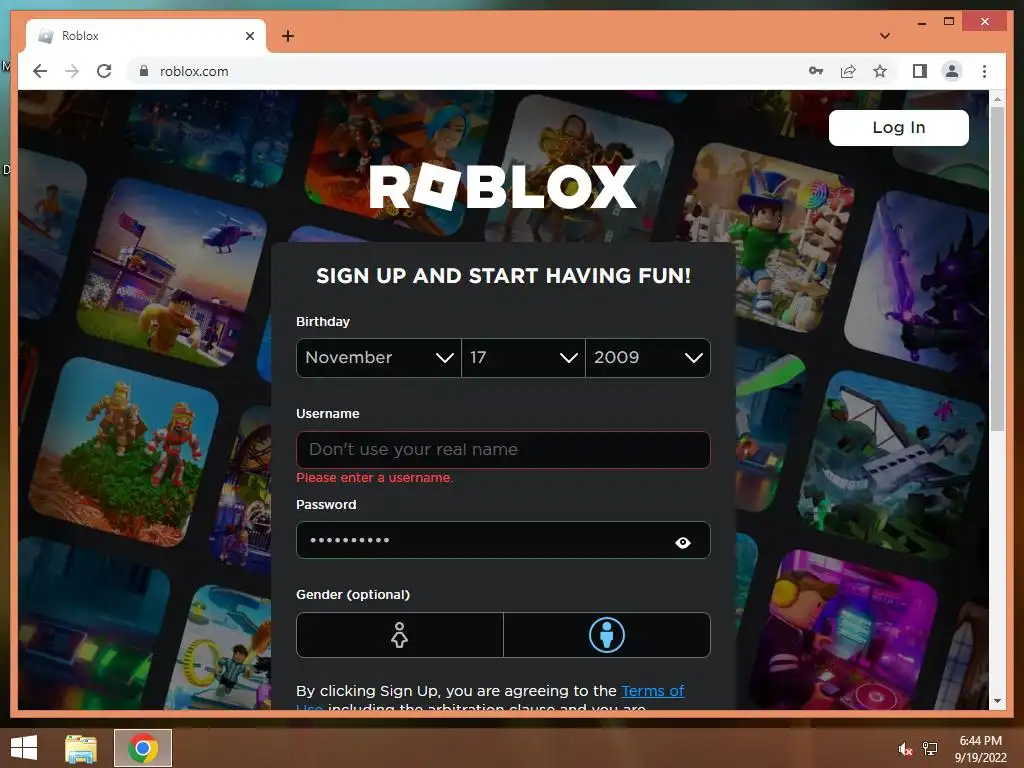Go back using the browser back arrow

[40, 71]
